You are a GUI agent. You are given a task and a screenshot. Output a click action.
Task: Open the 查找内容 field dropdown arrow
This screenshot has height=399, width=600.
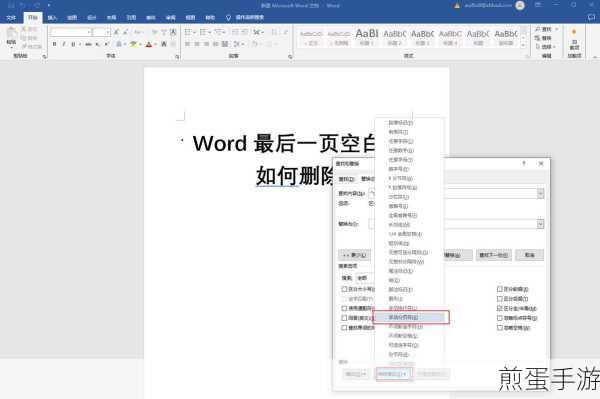coord(540,194)
